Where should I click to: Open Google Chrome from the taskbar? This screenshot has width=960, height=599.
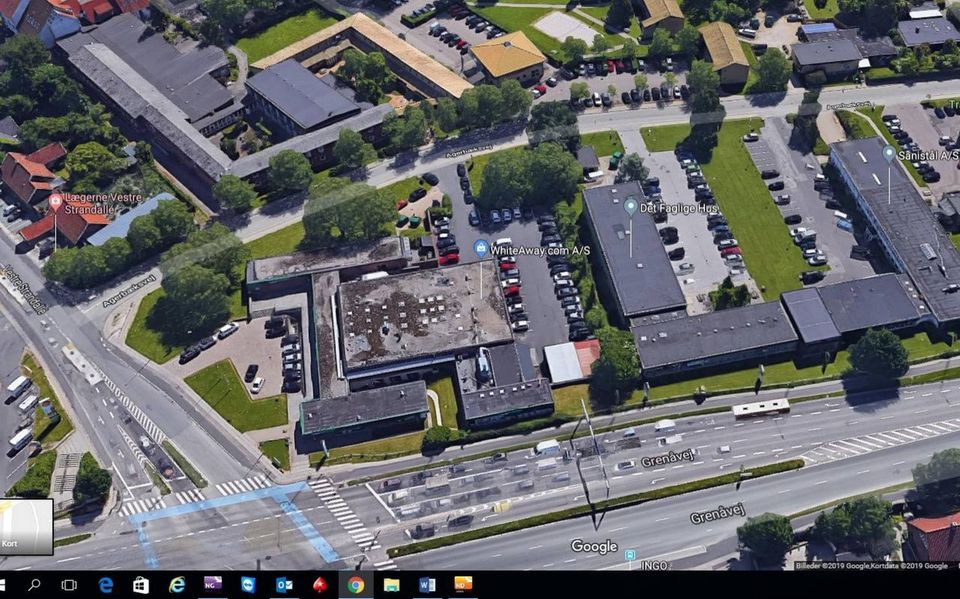click(356, 585)
